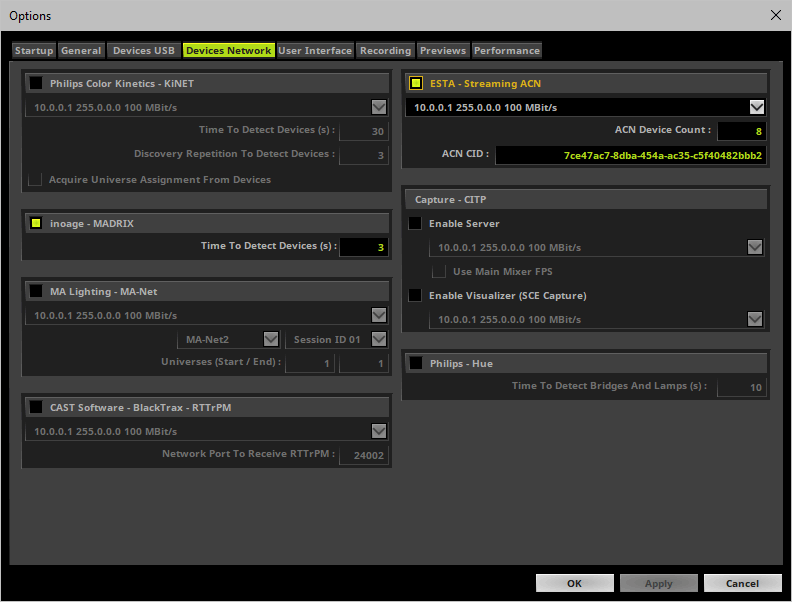This screenshot has height=602, width=792.
Task: Switch to the Performance tab
Action: [x=507, y=51]
